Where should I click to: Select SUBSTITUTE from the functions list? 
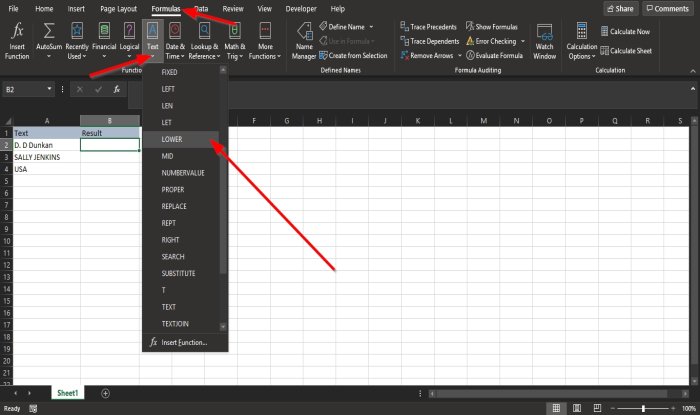pos(181,273)
